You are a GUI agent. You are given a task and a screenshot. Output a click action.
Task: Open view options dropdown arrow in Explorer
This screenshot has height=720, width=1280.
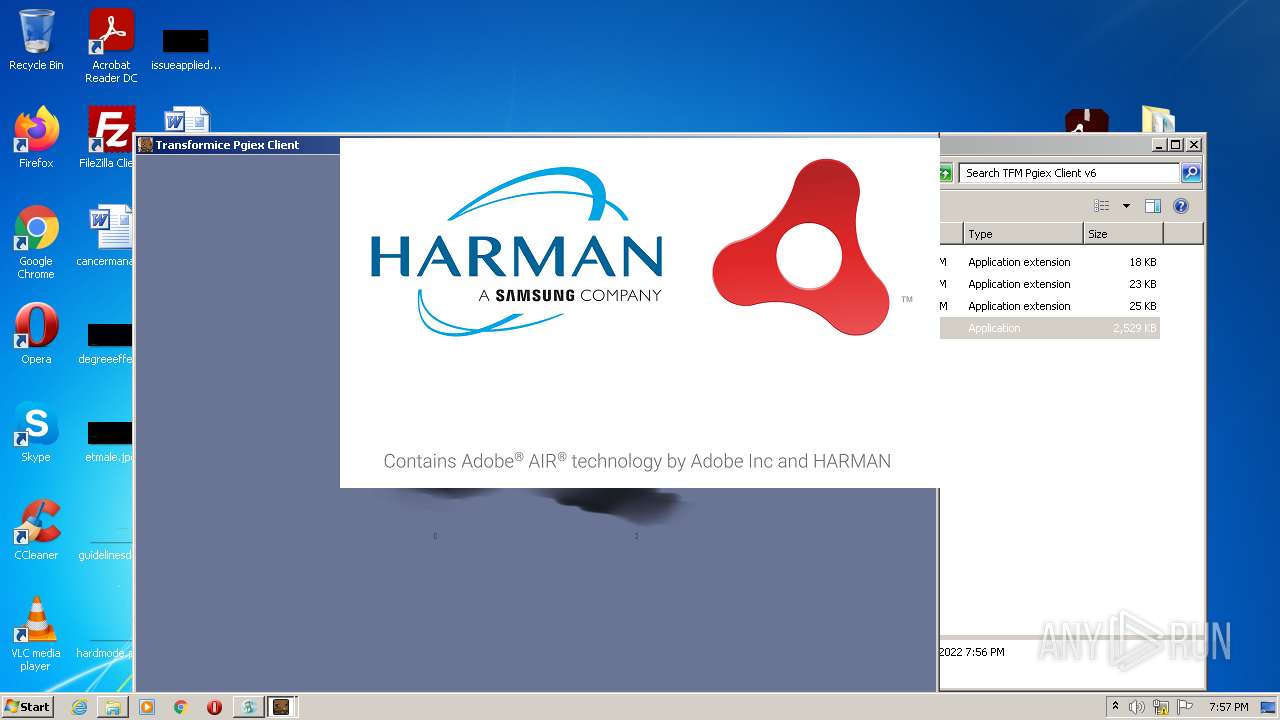[1126, 206]
